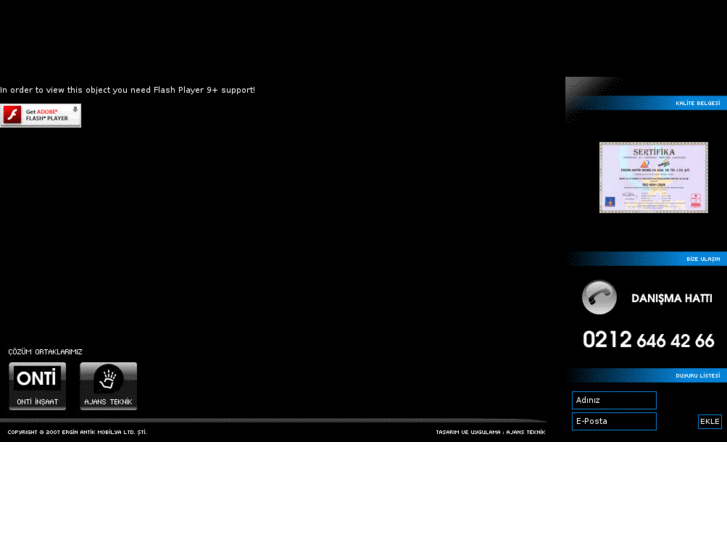Click the EKLE button

709,422
